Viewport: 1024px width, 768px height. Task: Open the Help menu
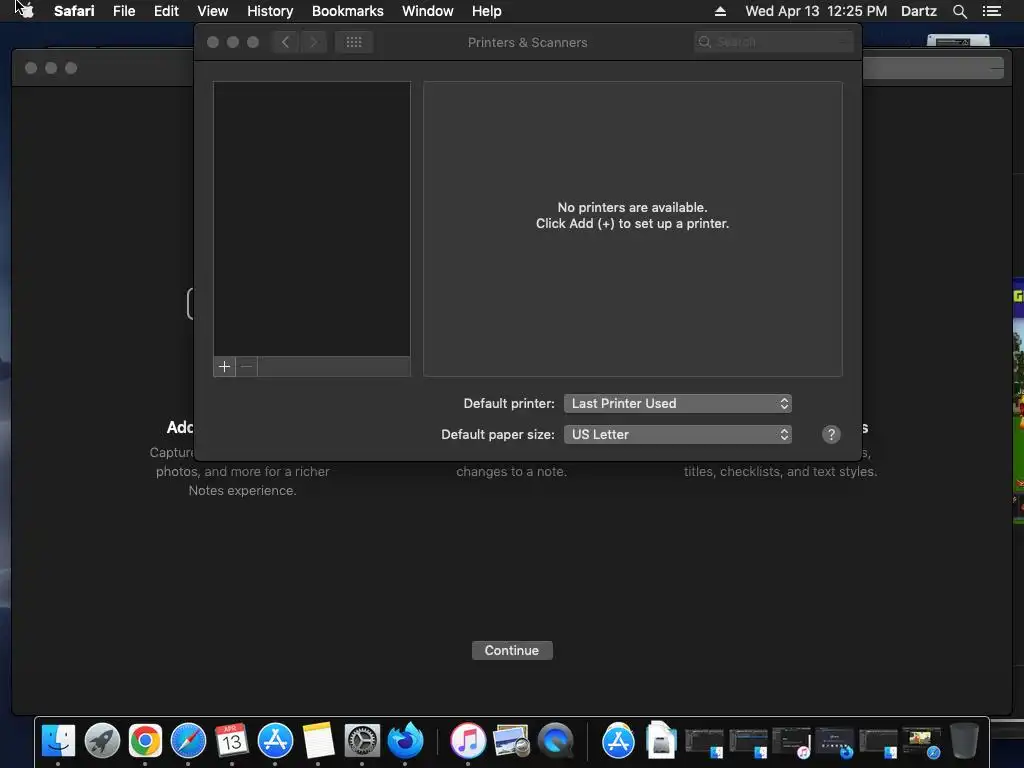tap(487, 11)
